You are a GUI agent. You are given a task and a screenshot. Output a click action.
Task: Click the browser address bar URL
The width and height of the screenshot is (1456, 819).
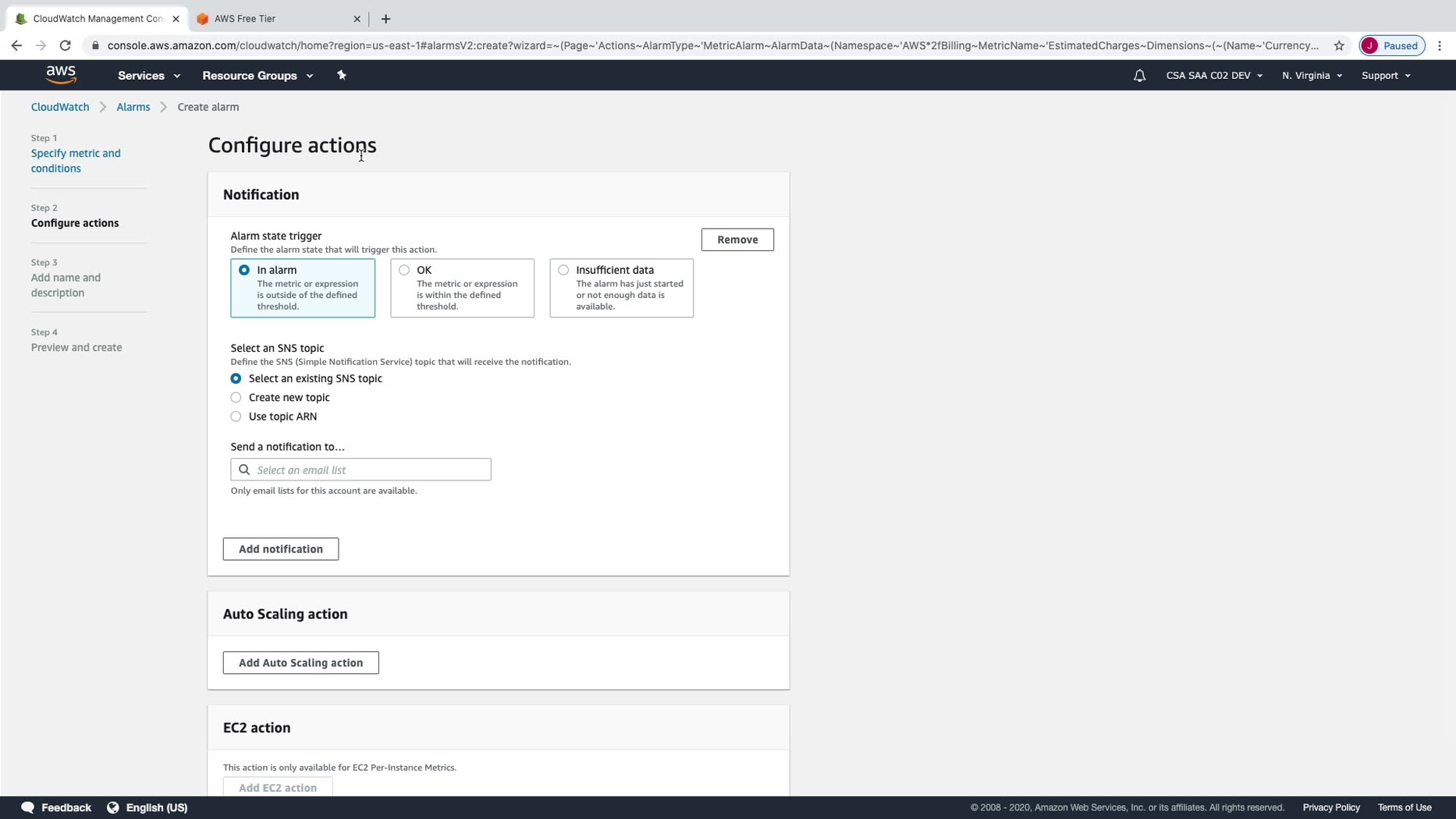pyautogui.click(x=712, y=45)
